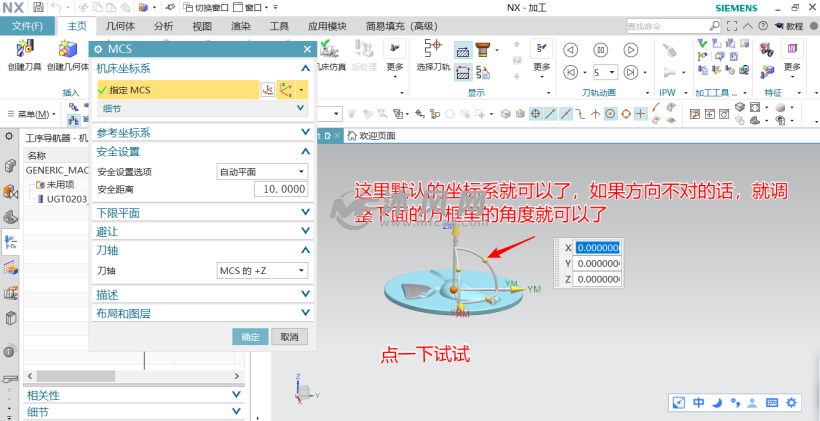
Task: Open the CSYS dialog icon beside 指定 MCS
Action: [x=268, y=90]
